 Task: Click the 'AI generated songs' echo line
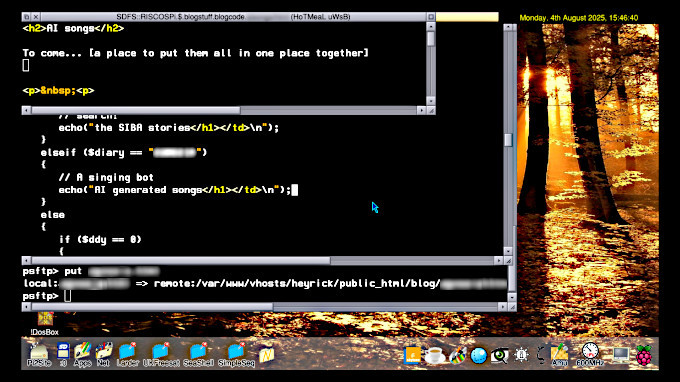[x=175, y=190]
